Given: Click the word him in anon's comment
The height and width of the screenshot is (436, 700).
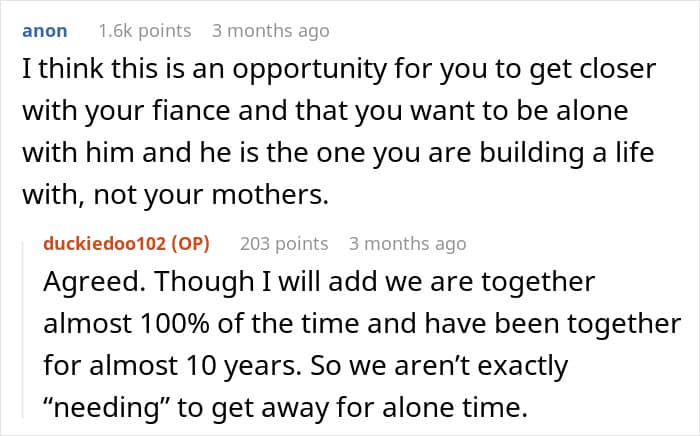Looking at the screenshot, I should [109, 153].
